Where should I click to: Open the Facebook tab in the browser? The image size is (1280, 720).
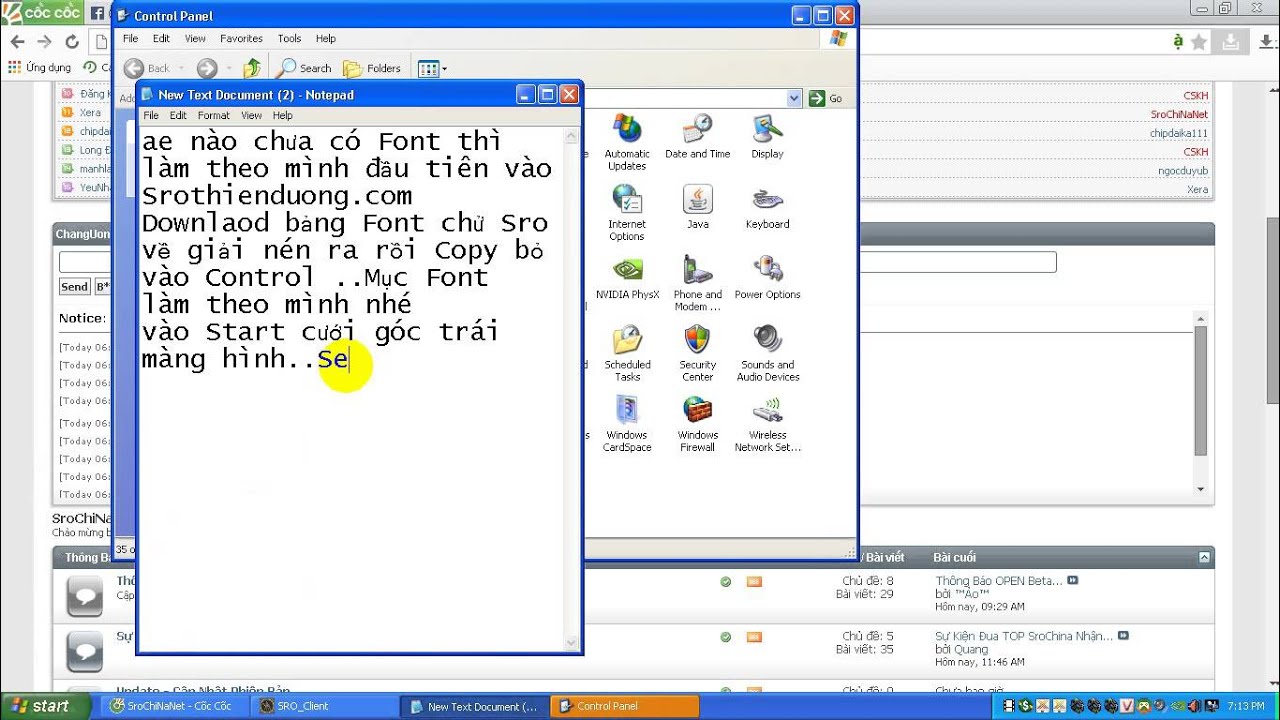pyautogui.click(x=99, y=14)
